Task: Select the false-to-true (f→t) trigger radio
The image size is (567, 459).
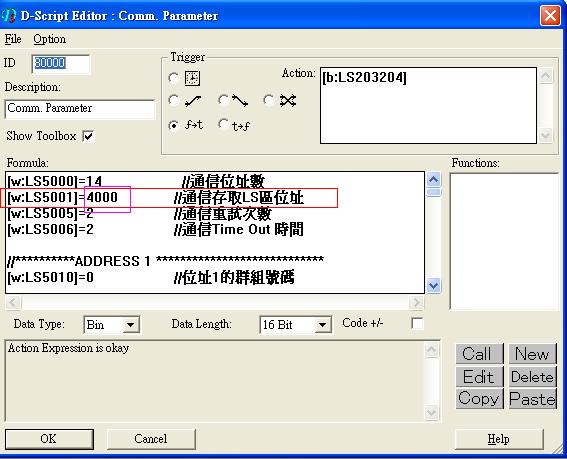Action: pyautogui.click(x=174, y=126)
